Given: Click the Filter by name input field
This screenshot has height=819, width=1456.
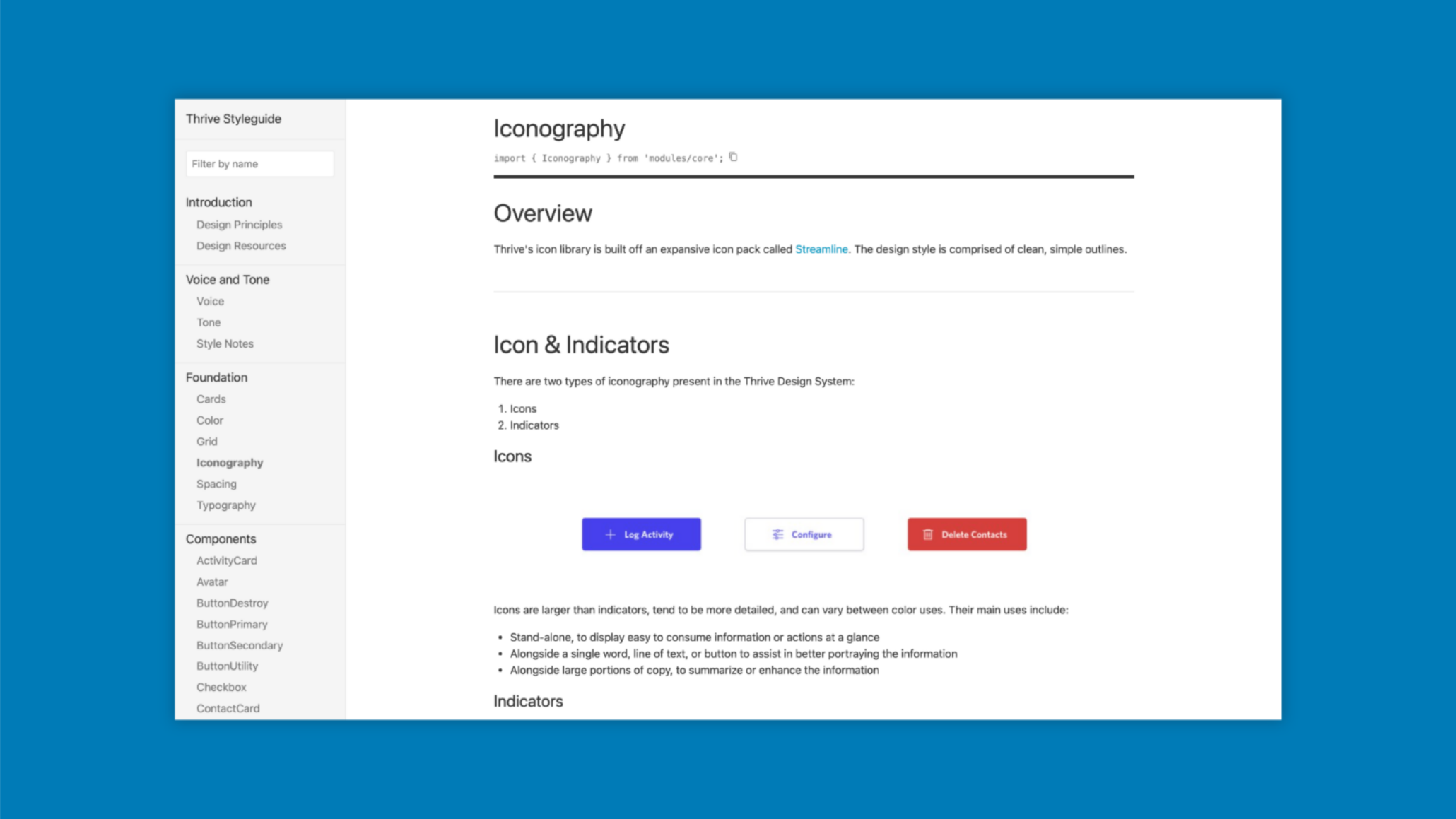Looking at the screenshot, I should point(260,163).
